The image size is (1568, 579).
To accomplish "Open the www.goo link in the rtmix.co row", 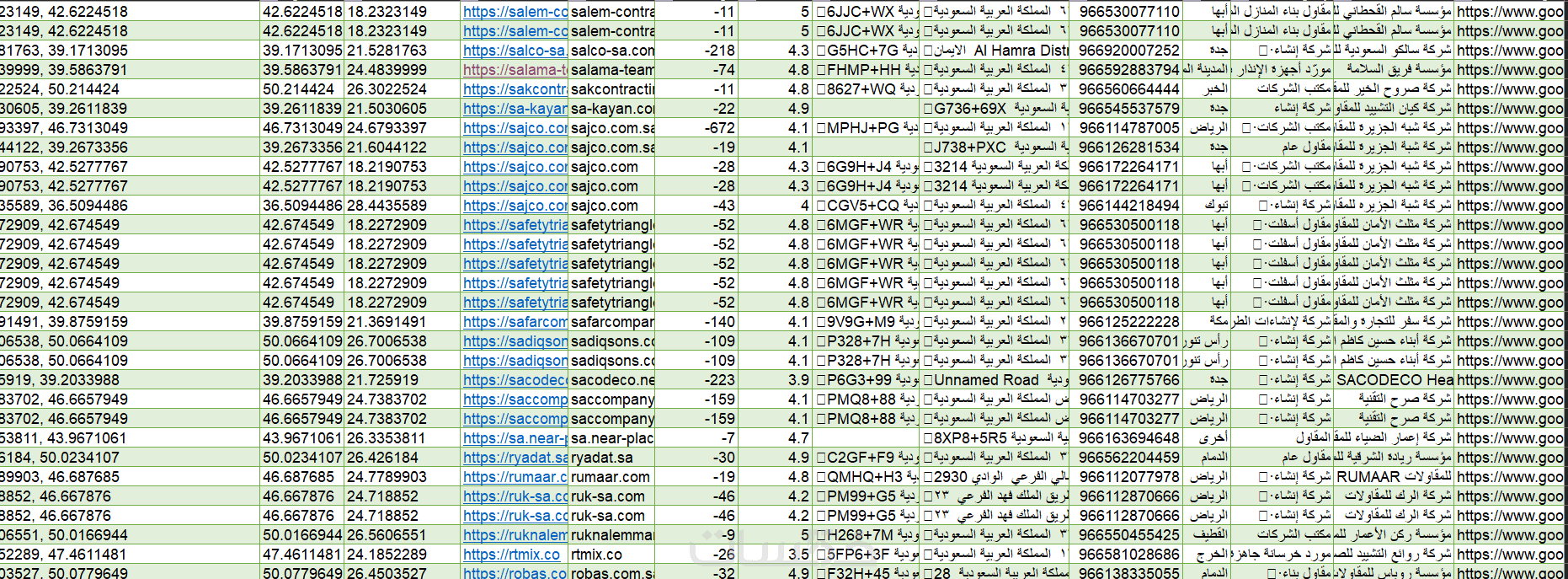I will (1510, 555).
